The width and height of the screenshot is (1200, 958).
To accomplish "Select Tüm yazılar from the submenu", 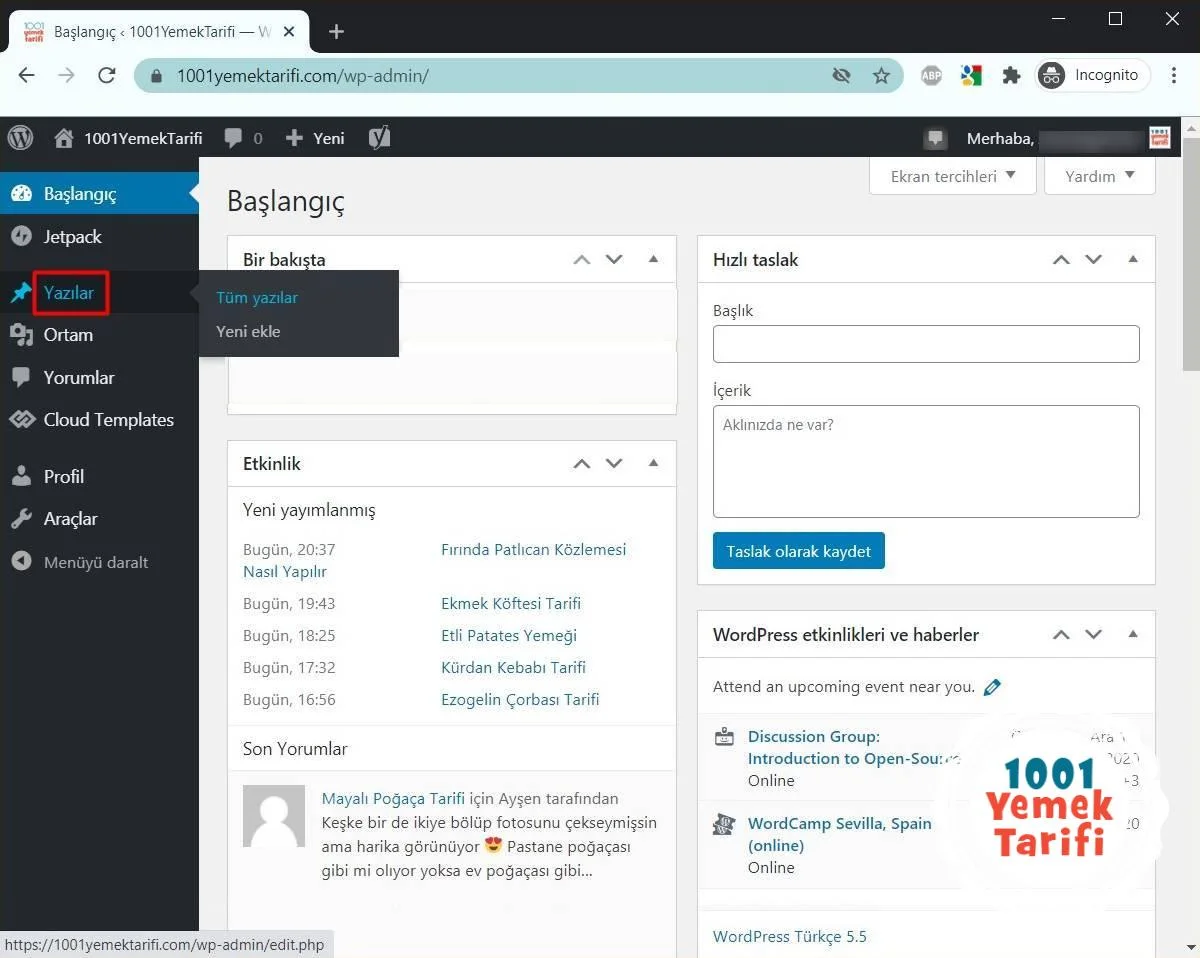I will coord(257,298).
